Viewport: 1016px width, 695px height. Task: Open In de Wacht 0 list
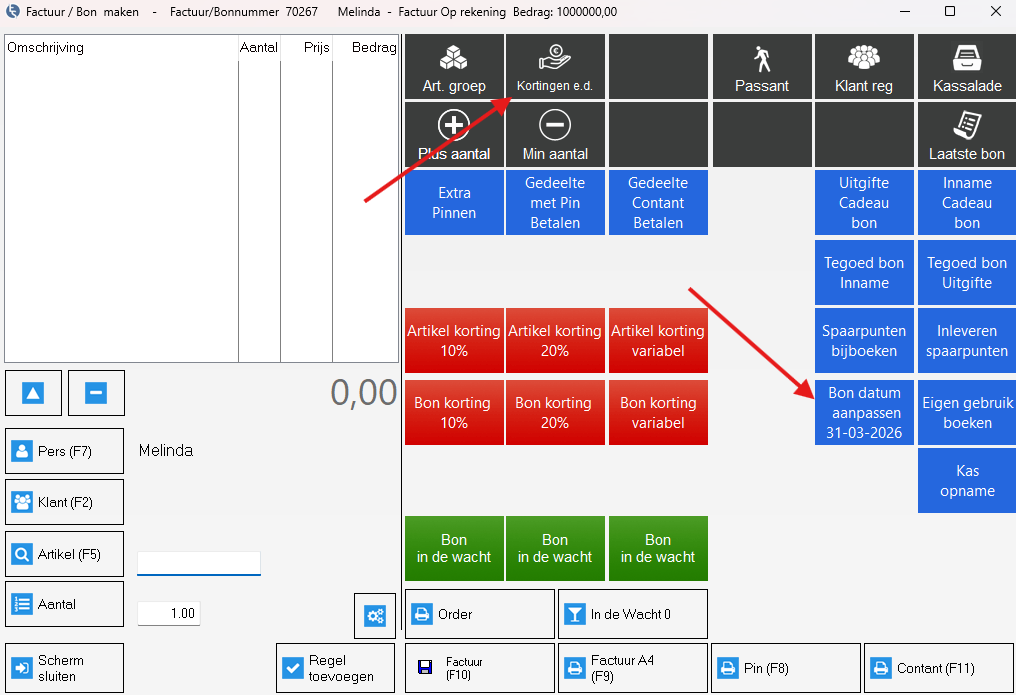pos(632,614)
